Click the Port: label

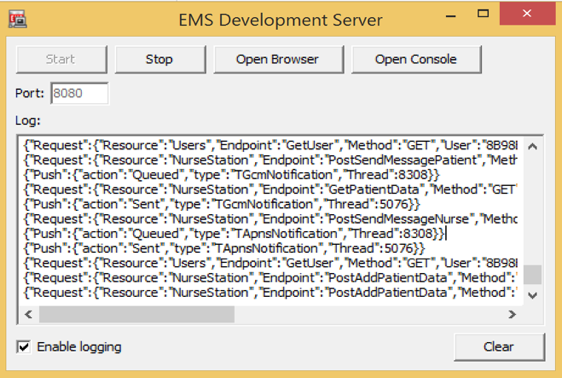pyautogui.click(x=29, y=94)
